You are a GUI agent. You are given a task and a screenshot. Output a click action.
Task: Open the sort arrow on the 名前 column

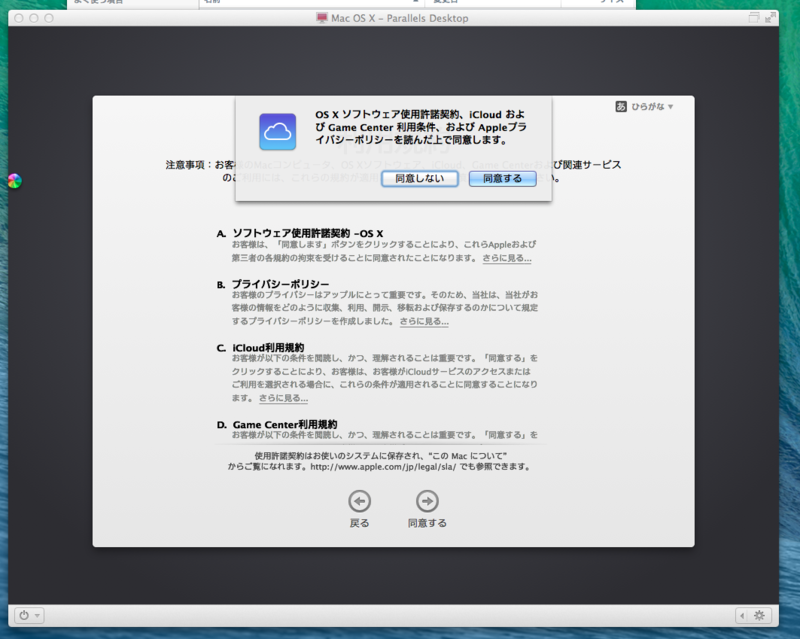point(413,3)
